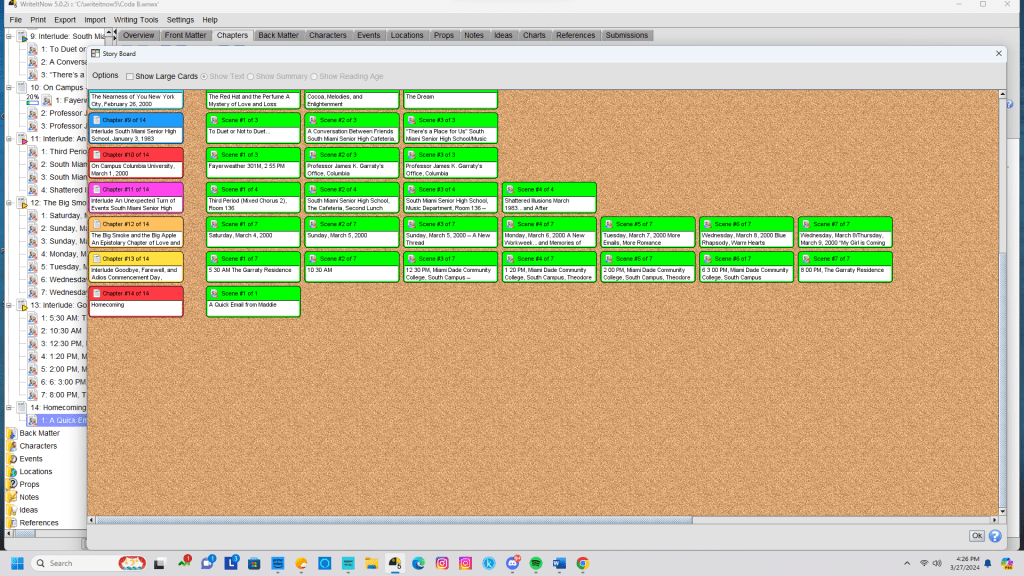Select the orange Chapter #12 card
This screenshot has height=576, width=1024.
tap(136, 232)
